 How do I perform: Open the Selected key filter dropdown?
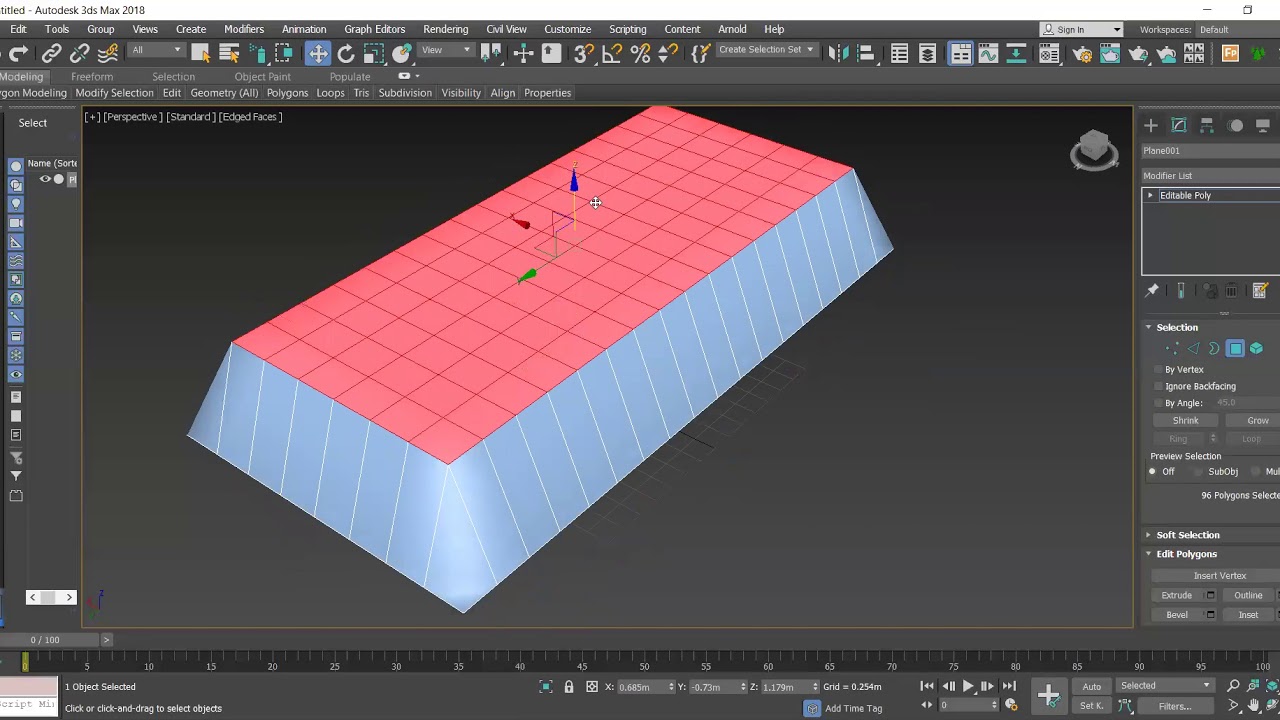point(1165,686)
